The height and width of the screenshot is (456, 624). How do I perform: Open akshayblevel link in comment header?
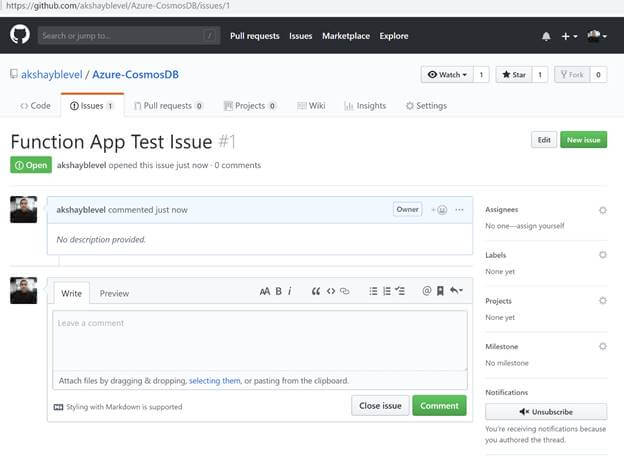click(x=81, y=210)
